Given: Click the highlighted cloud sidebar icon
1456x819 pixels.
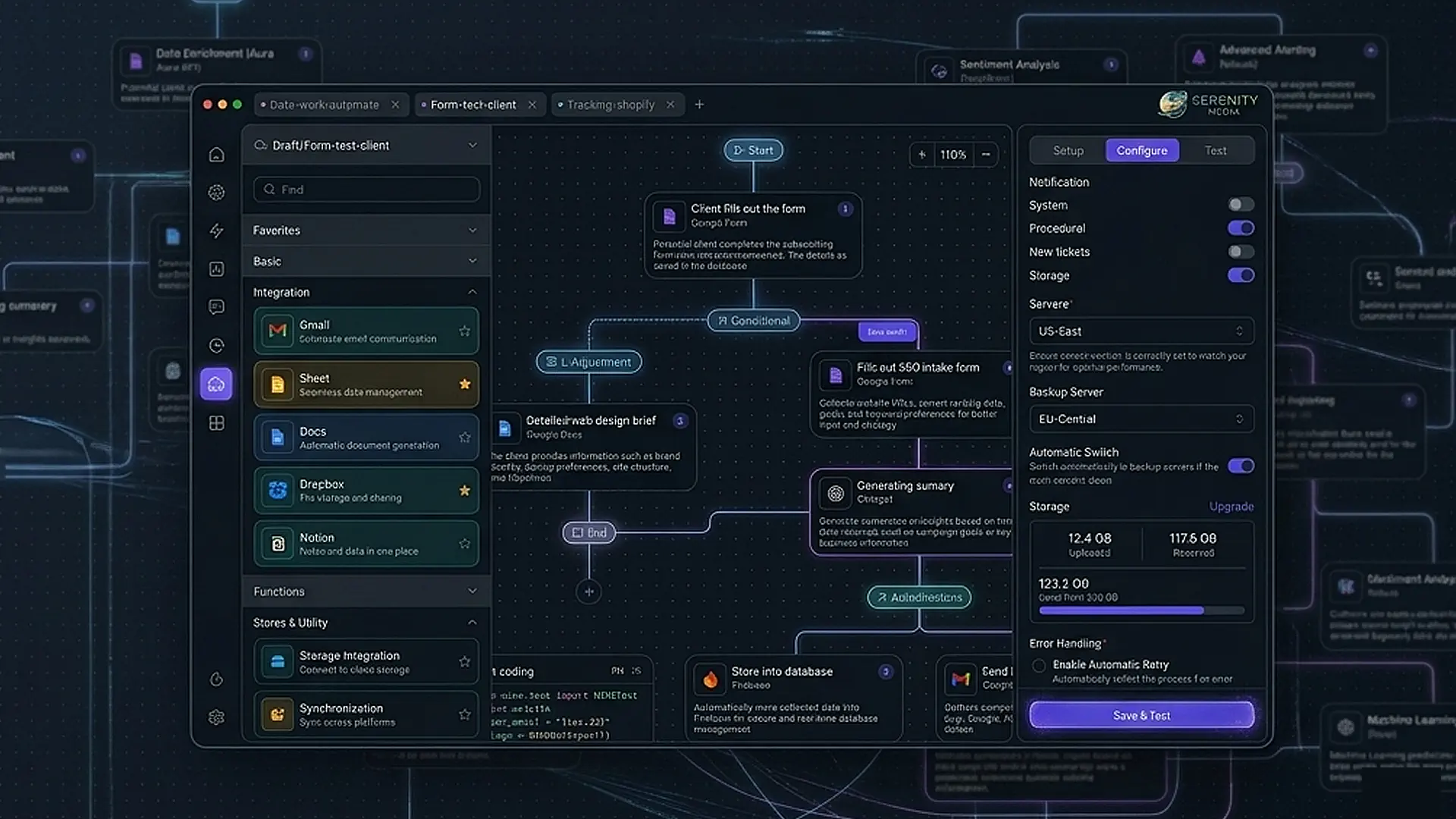Looking at the screenshot, I should 216,384.
